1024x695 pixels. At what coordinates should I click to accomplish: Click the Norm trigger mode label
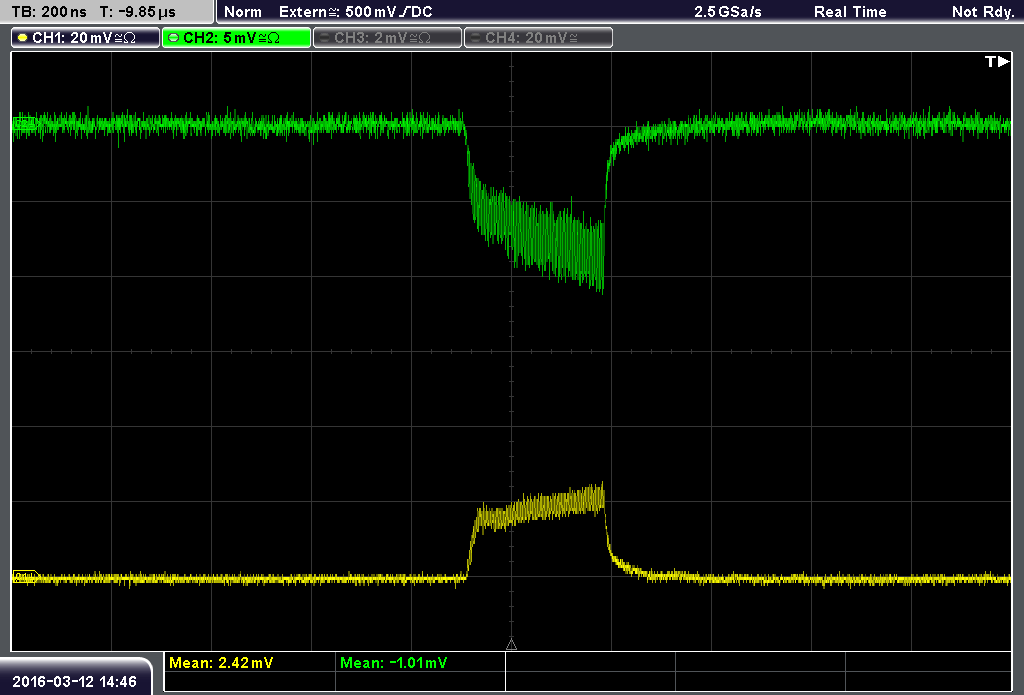coord(243,12)
